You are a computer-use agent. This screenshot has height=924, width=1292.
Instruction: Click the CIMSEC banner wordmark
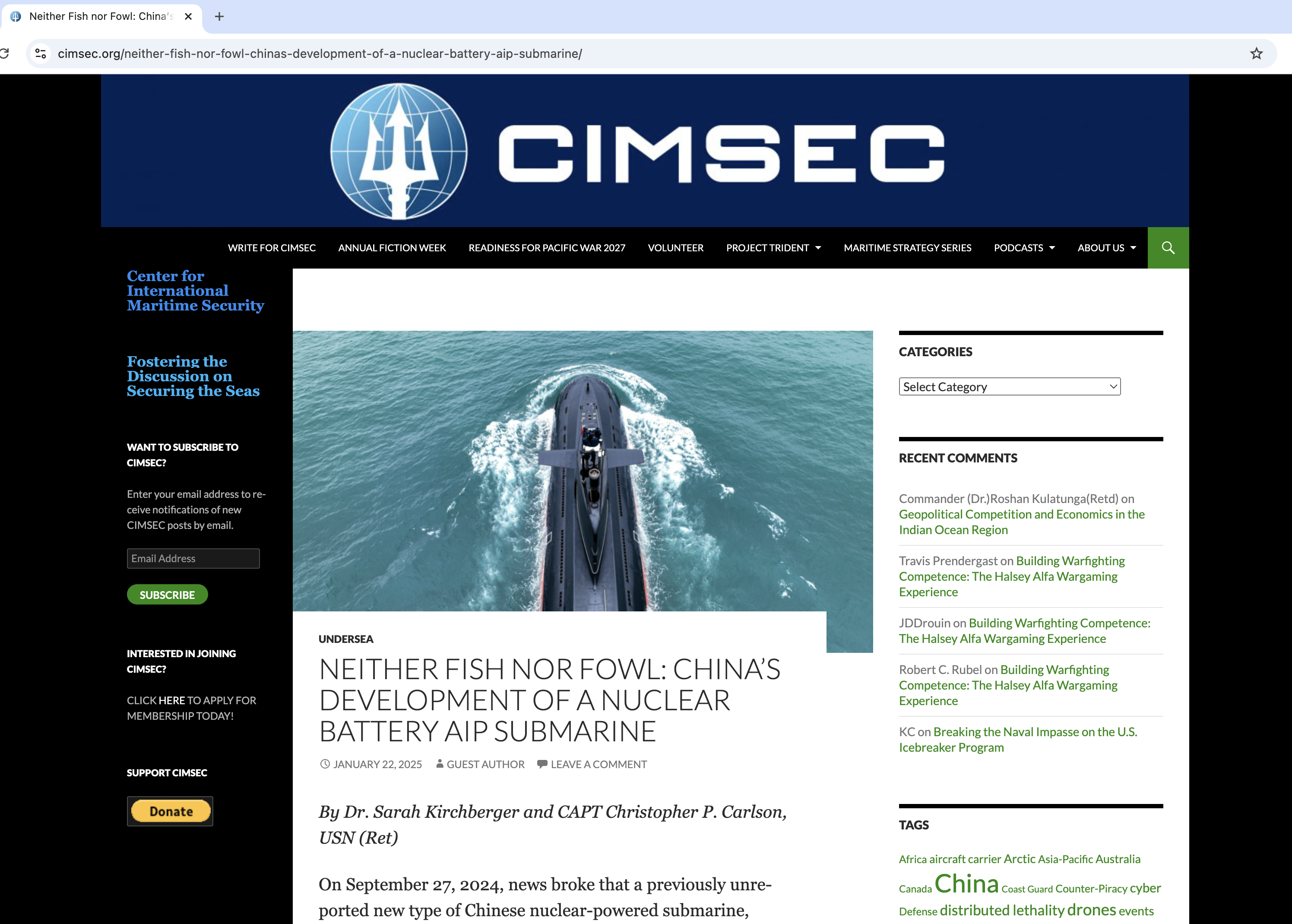721,154
